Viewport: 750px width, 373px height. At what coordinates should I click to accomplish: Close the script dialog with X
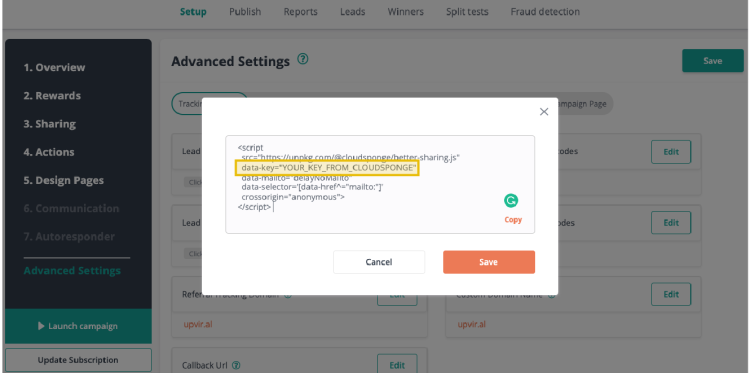pyautogui.click(x=544, y=112)
